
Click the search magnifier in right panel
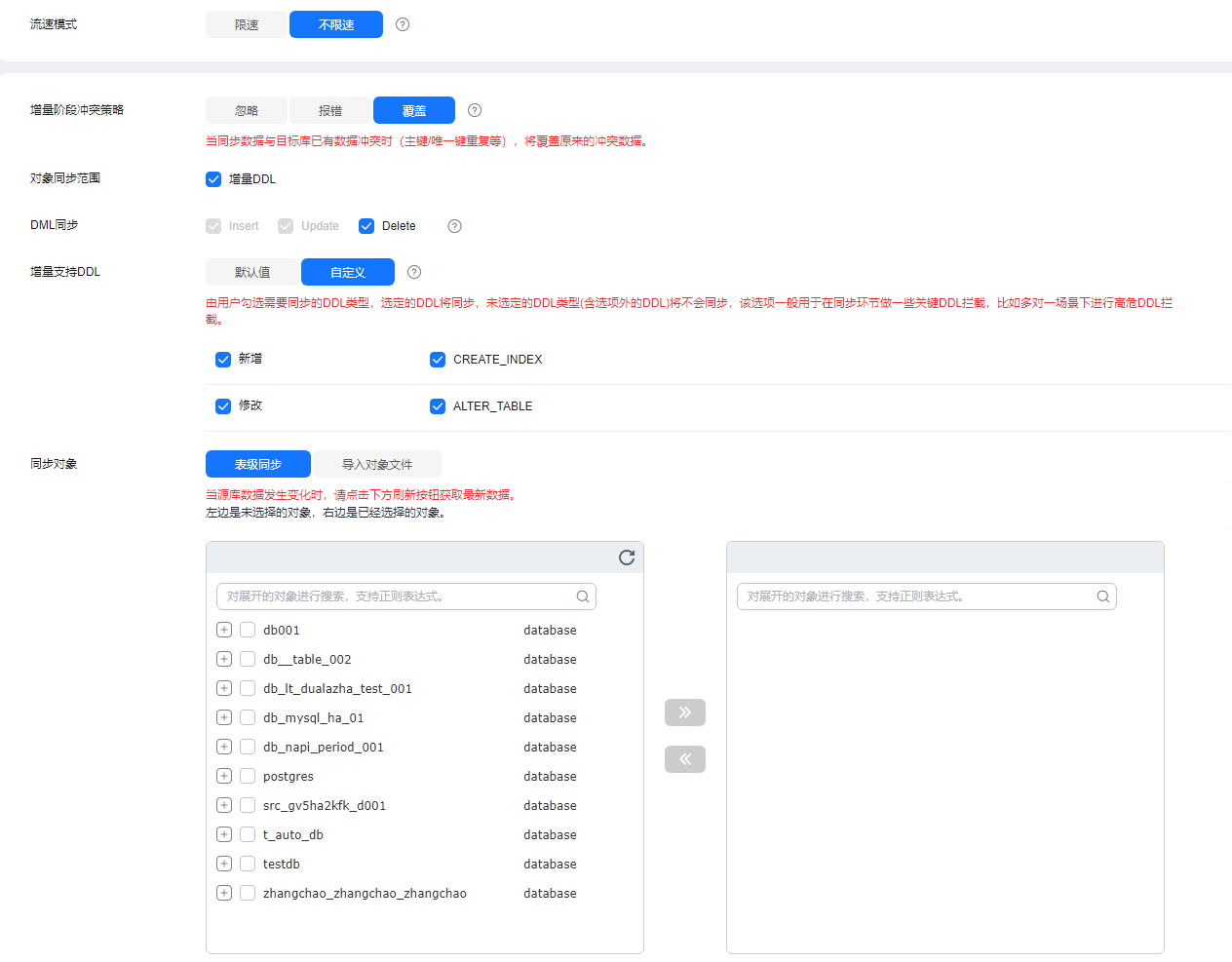coord(1102,596)
